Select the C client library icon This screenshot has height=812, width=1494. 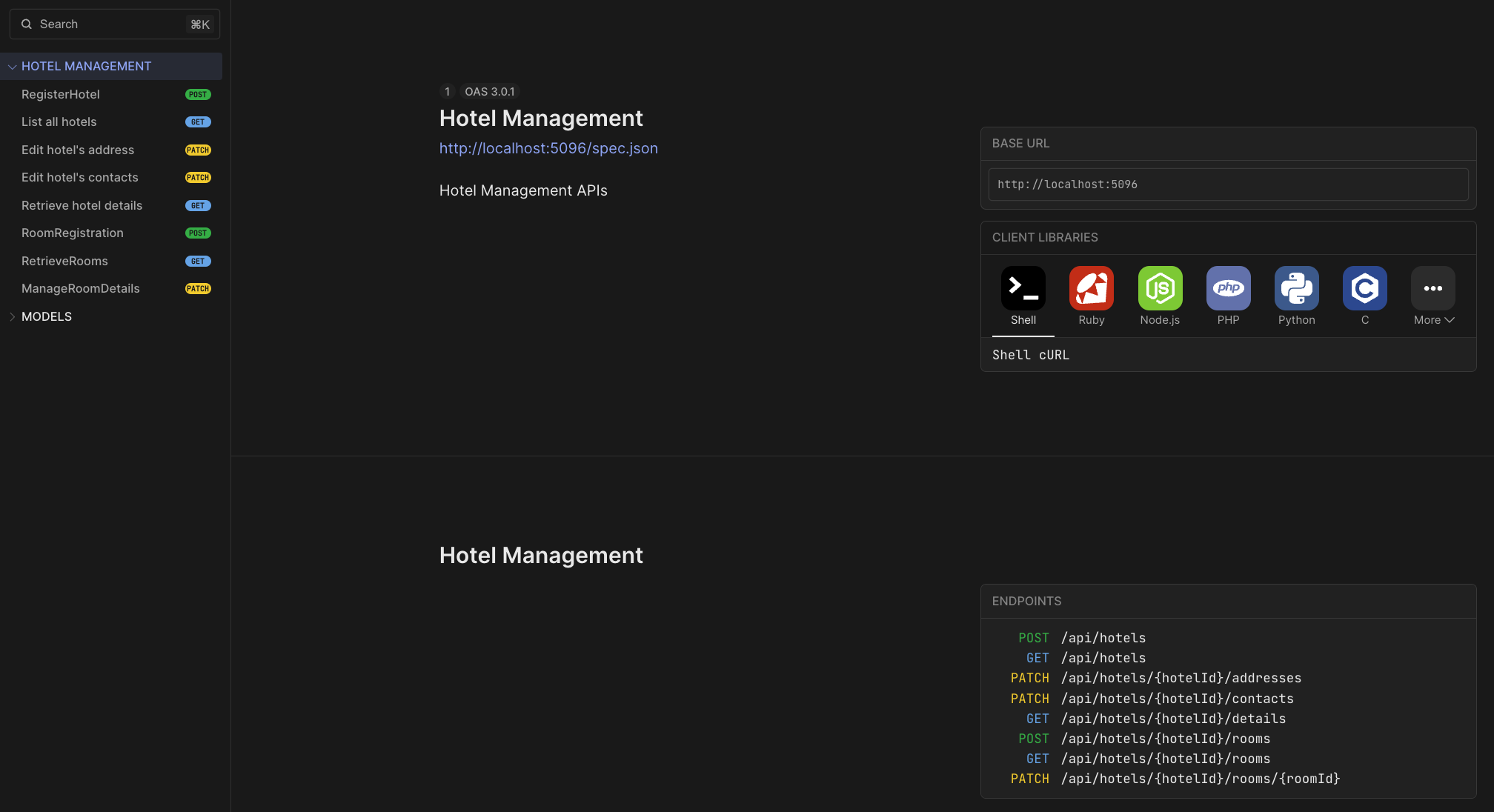coord(1364,288)
